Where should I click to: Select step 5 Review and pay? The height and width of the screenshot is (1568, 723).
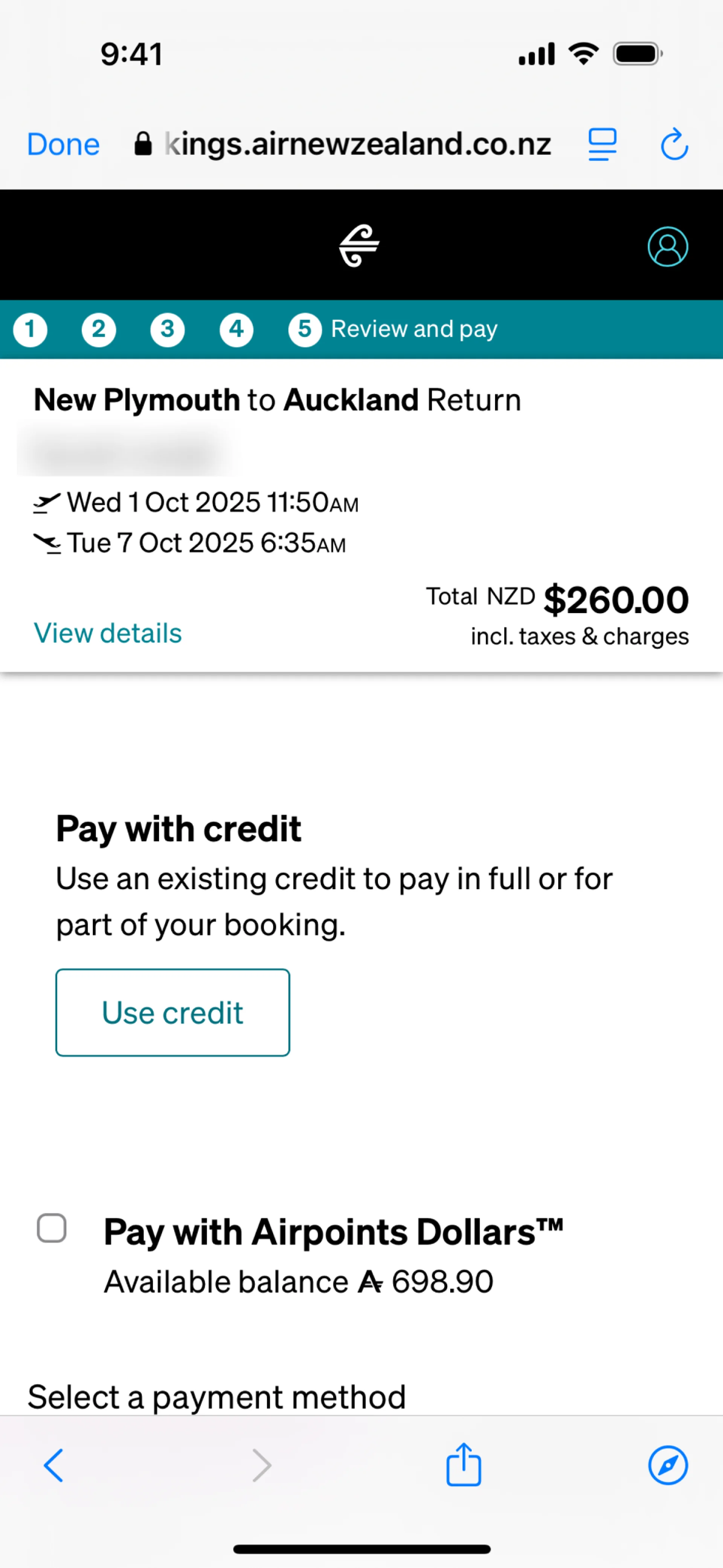click(392, 329)
